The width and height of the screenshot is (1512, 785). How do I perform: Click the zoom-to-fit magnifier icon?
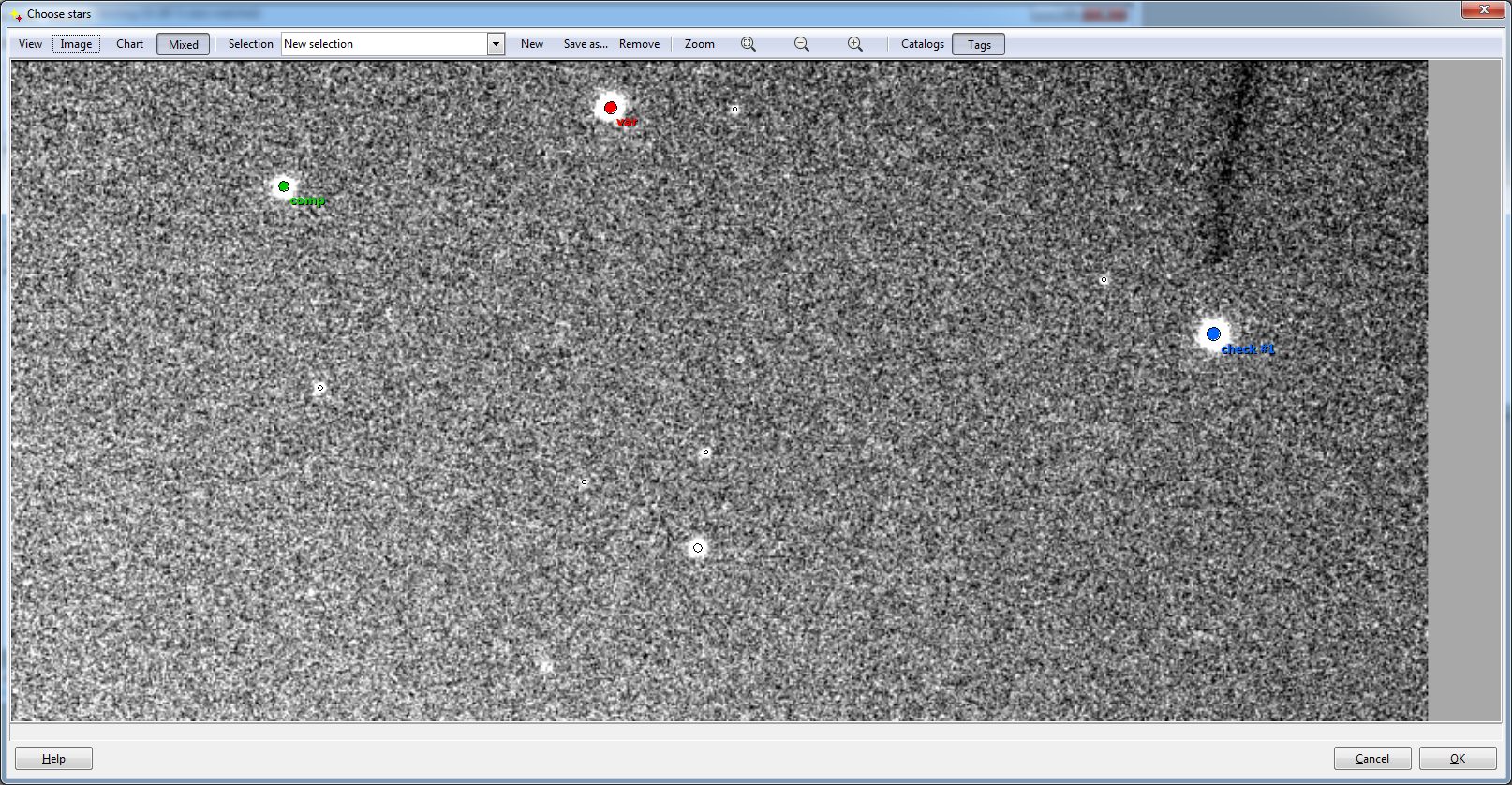748,44
